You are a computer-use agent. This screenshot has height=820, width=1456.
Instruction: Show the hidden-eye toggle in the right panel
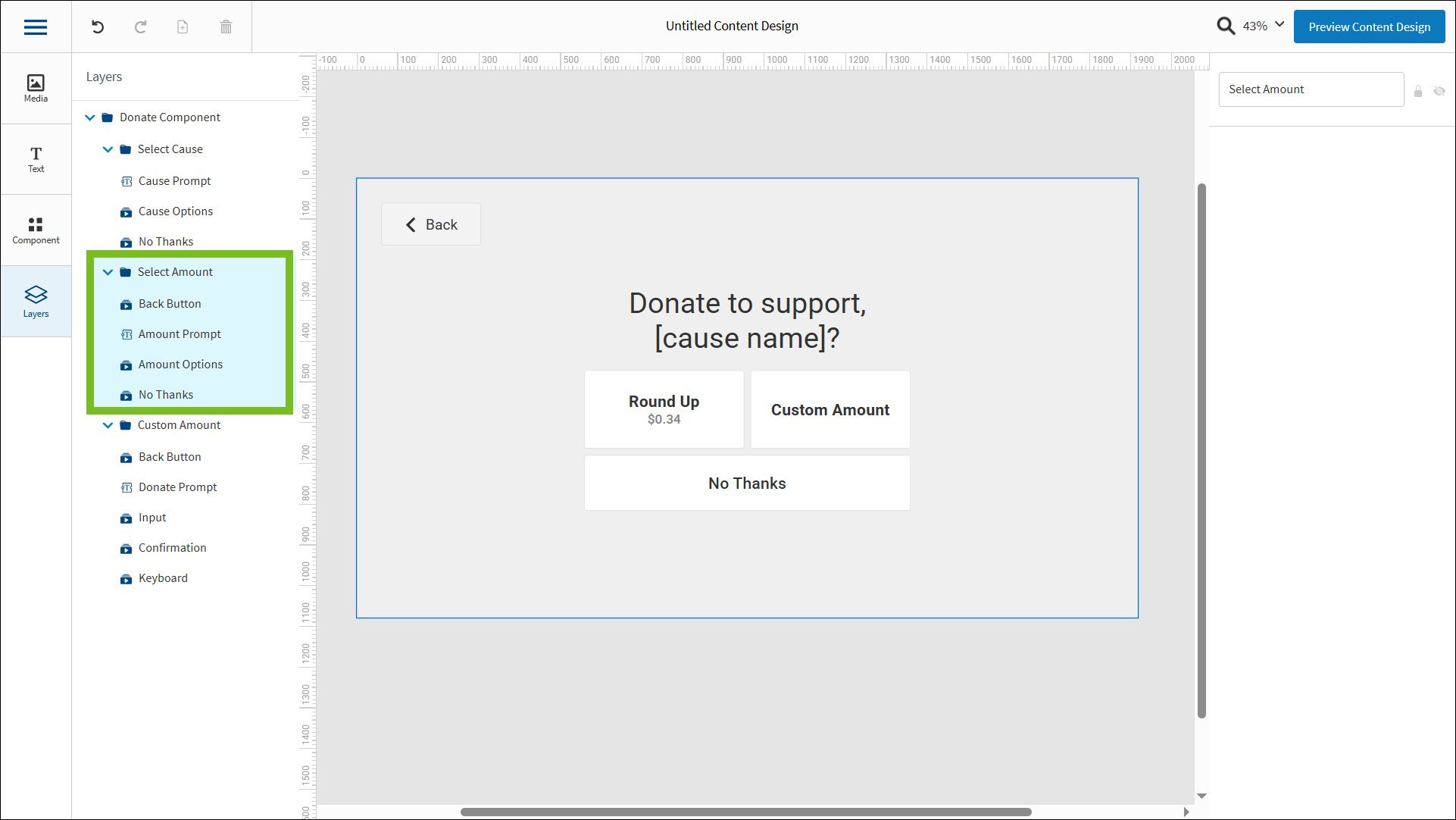coord(1440,91)
